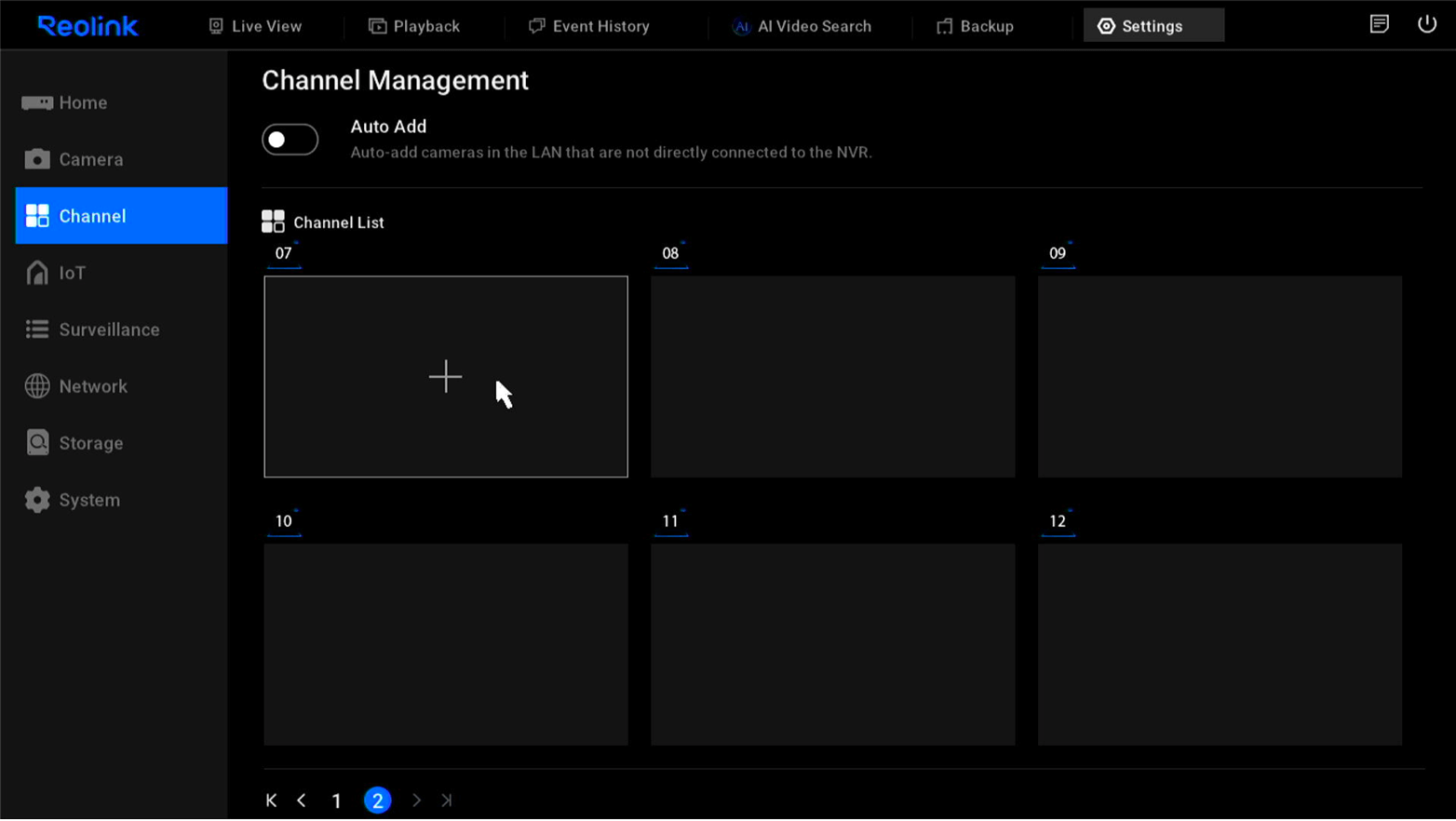
Task: Open the power menu icon
Action: click(1426, 25)
